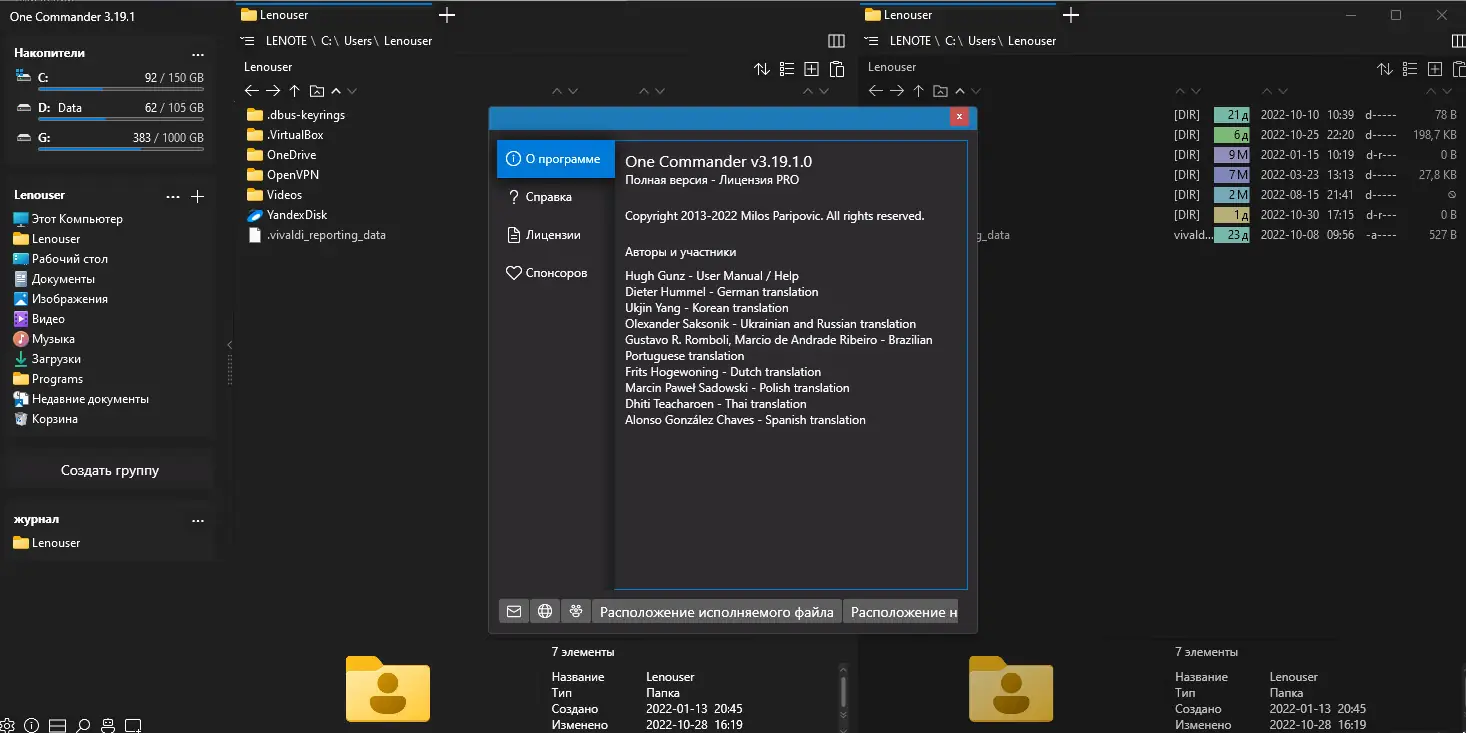Open the right pane path menu icon
Viewport: 1466px width, 733px height.
tap(872, 41)
